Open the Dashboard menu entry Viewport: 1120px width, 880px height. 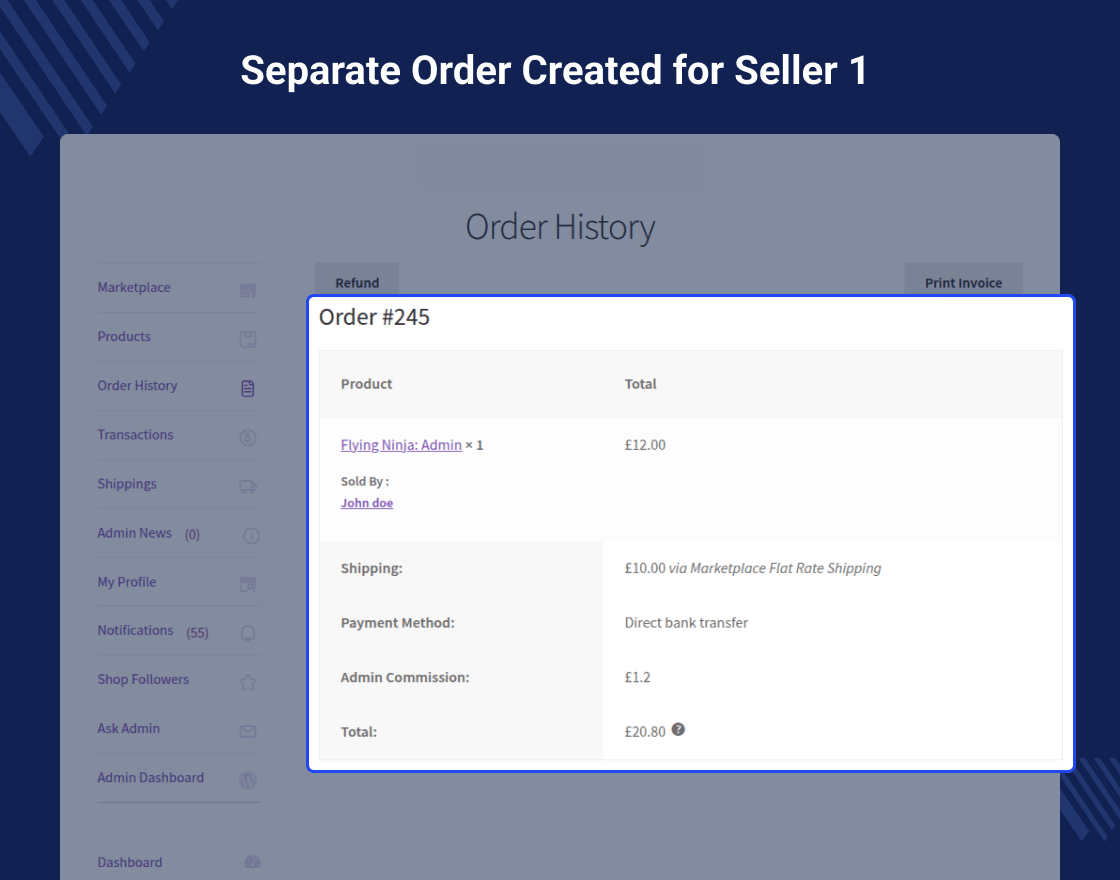click(x=130, y=862)
